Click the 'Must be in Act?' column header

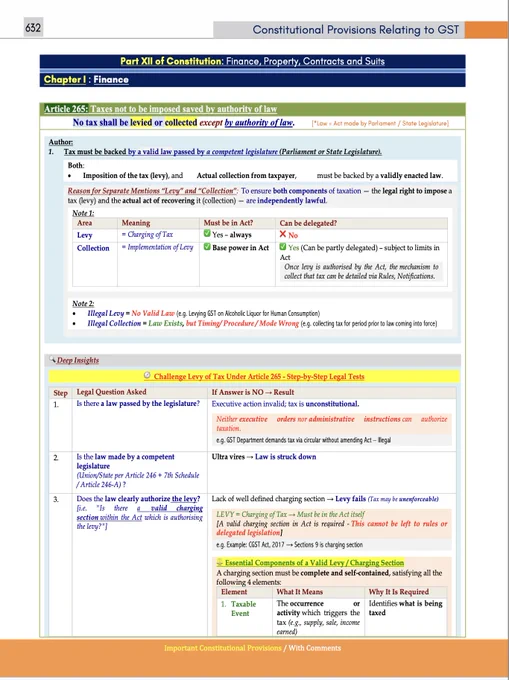pyautogui.click(x=228, y=223)
